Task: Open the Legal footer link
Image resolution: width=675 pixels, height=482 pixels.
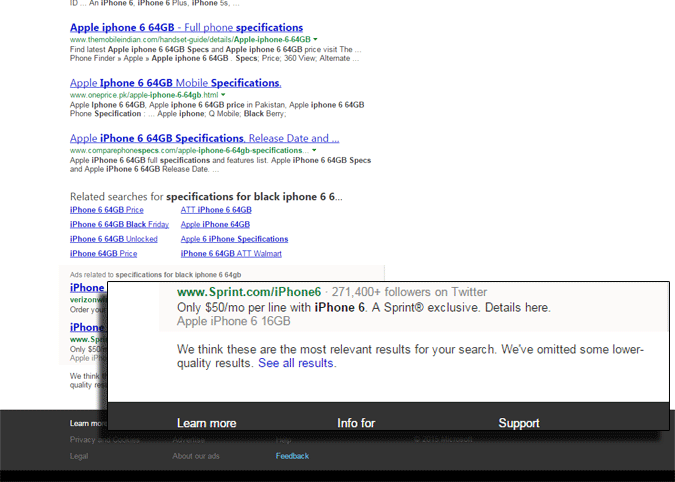Action: tap(79, 456)
